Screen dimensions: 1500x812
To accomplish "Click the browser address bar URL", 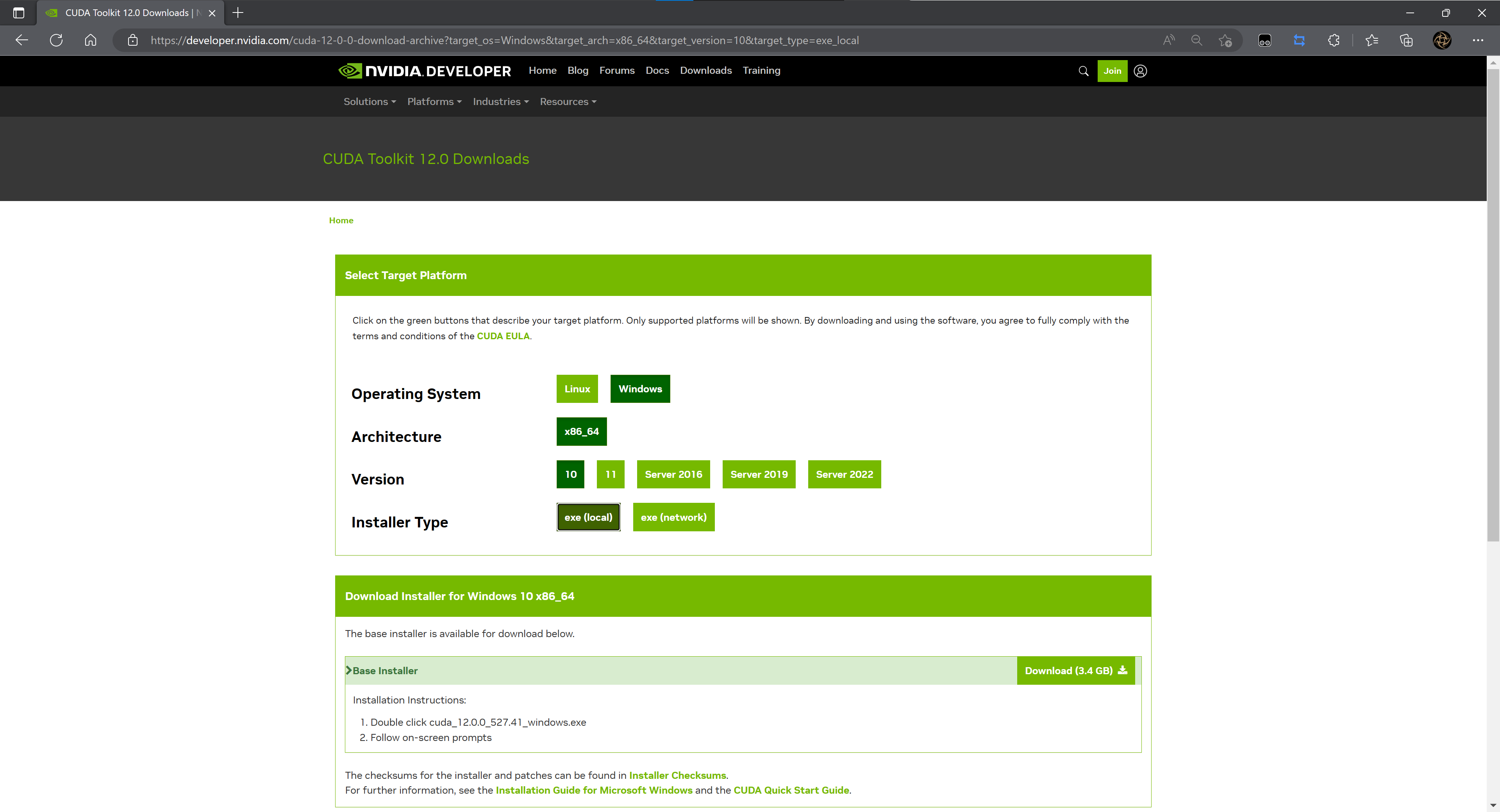I will (x=504, y=40).
